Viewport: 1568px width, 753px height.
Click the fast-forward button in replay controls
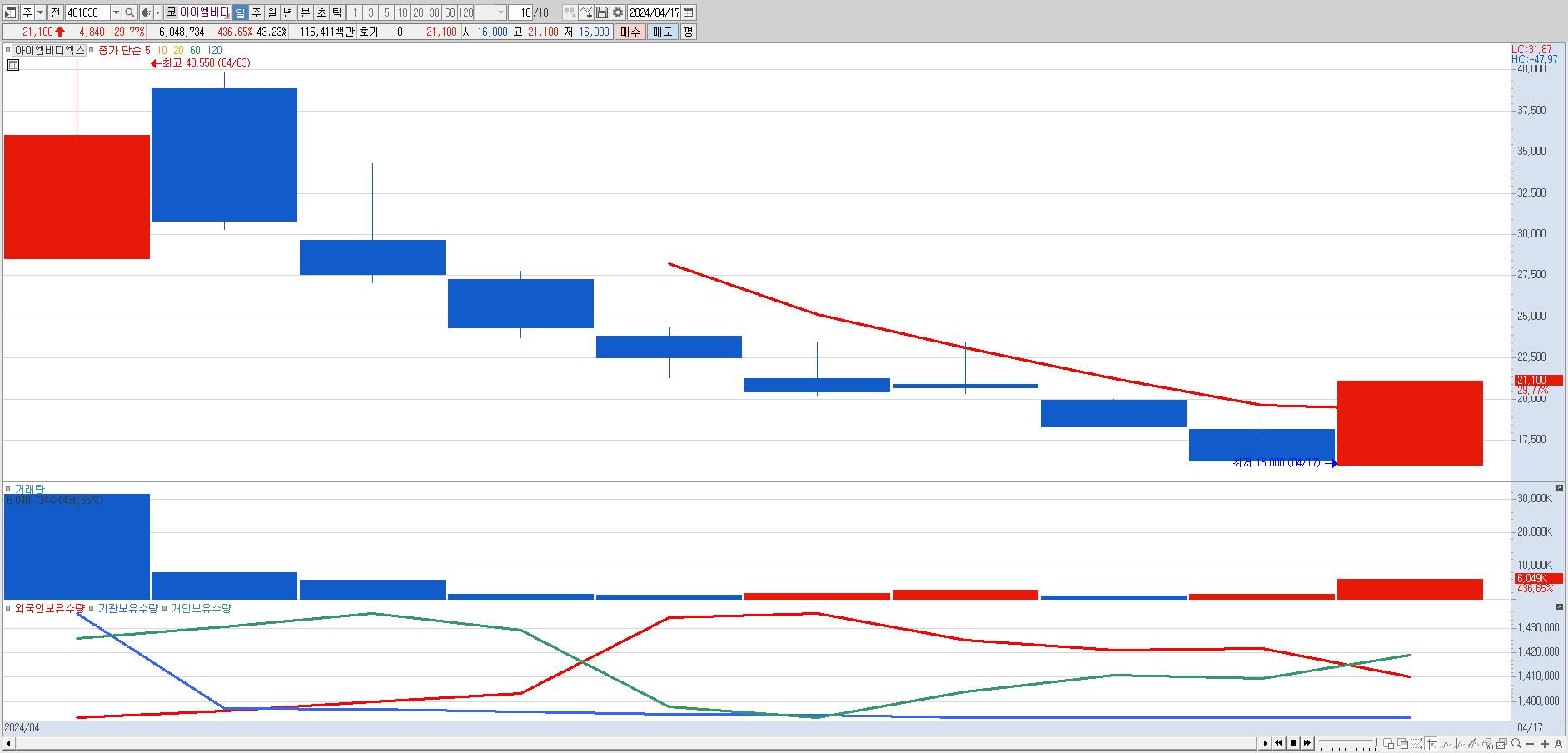pos(1307,743)
